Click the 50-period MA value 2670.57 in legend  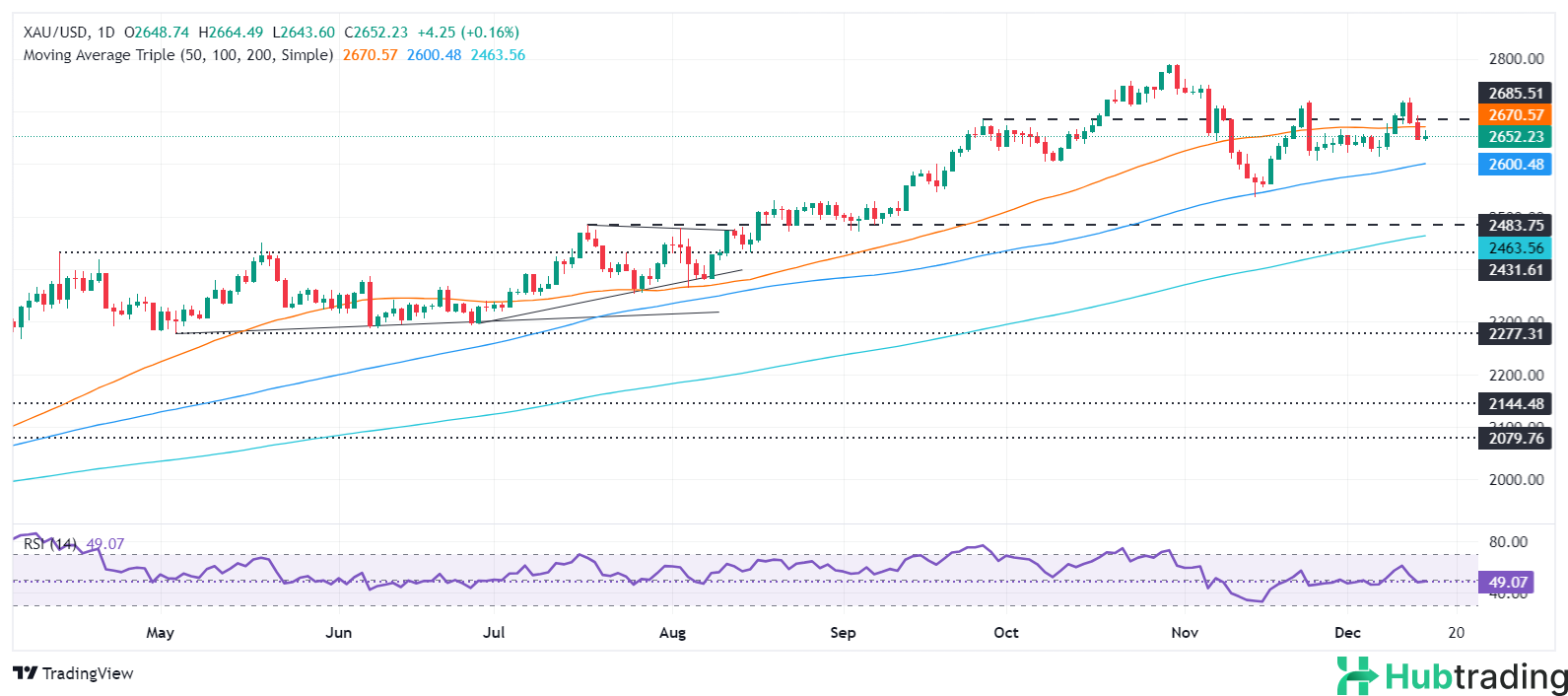370,55
